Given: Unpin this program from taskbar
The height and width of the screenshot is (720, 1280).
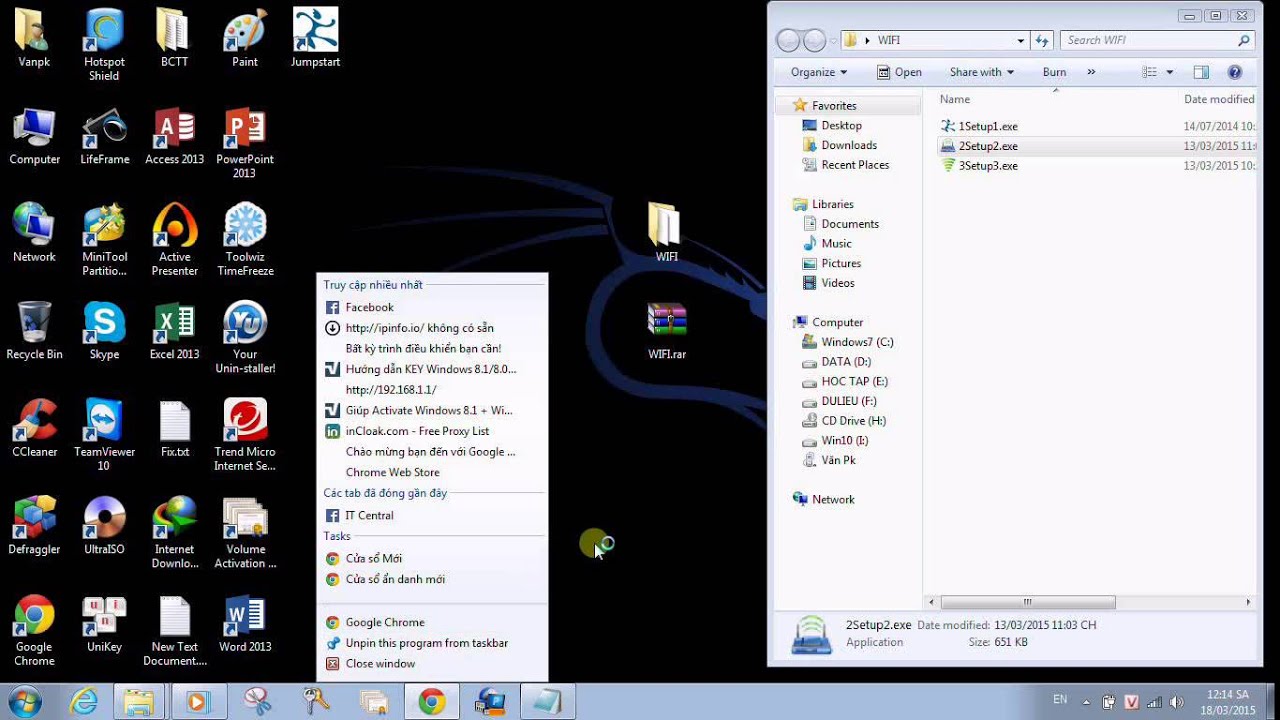Looking at the screenshot, I should (432, 643).
